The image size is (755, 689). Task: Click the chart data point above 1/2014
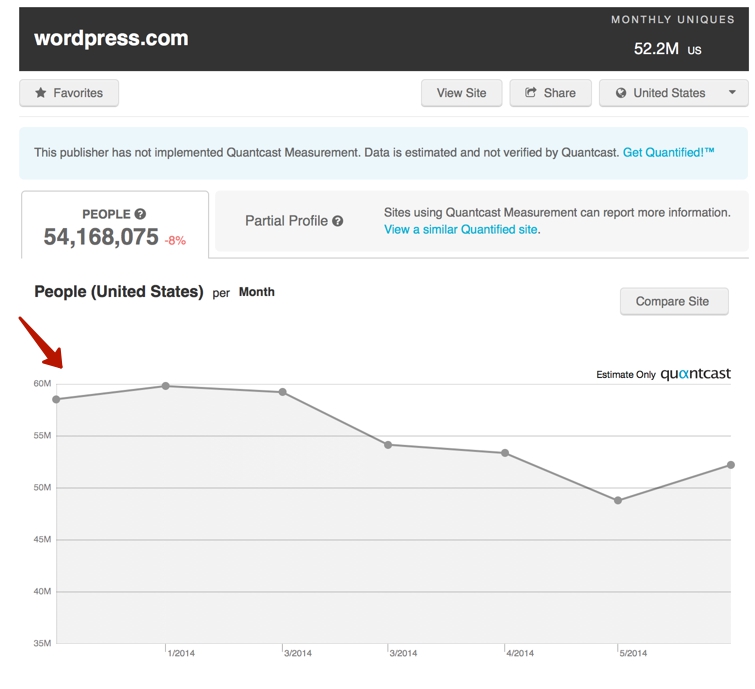pyautogui.click(x=166, y=386)
